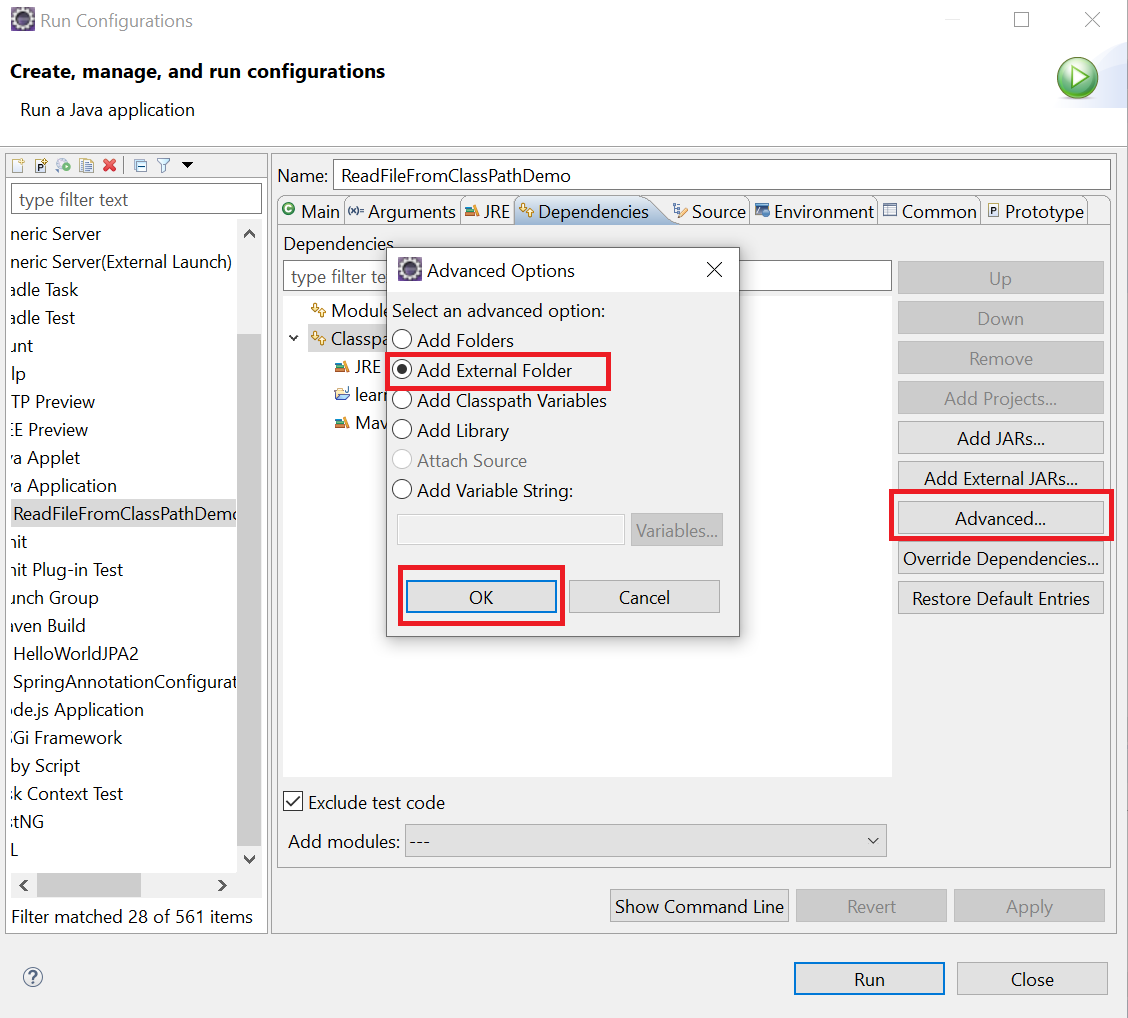Choose the Add Library radio button
The width and height of the screenshot is (1128, 1018).
tap(402, 431)
